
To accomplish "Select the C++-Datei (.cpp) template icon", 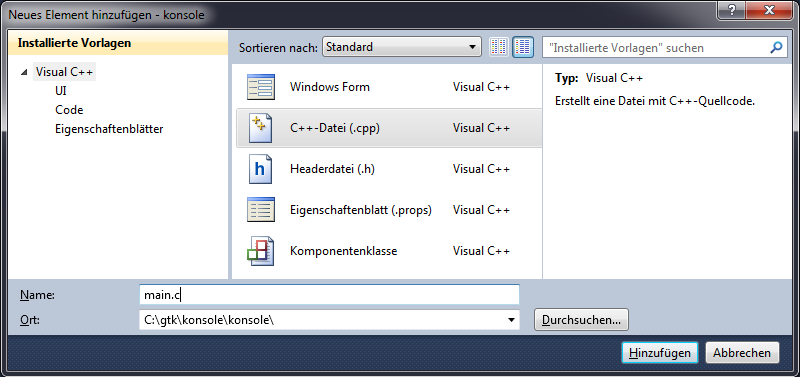I will click(x=261, y=128).
